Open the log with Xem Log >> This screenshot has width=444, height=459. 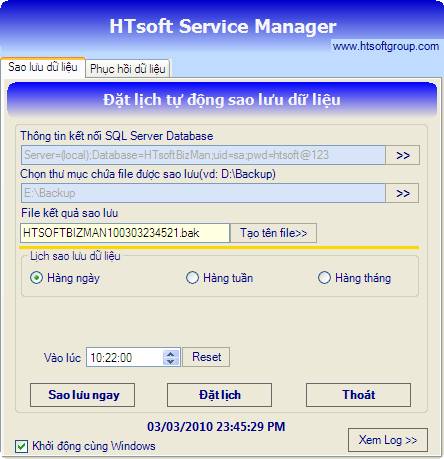[x=388, y=440]
